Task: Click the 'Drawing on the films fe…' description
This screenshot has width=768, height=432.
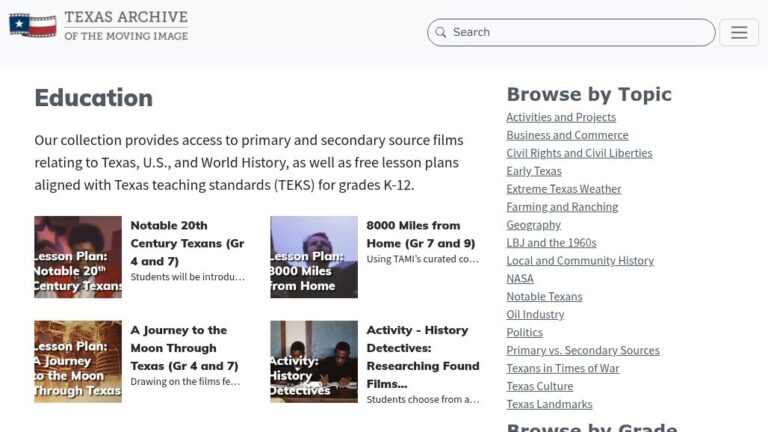Action: tap(185, 382)
